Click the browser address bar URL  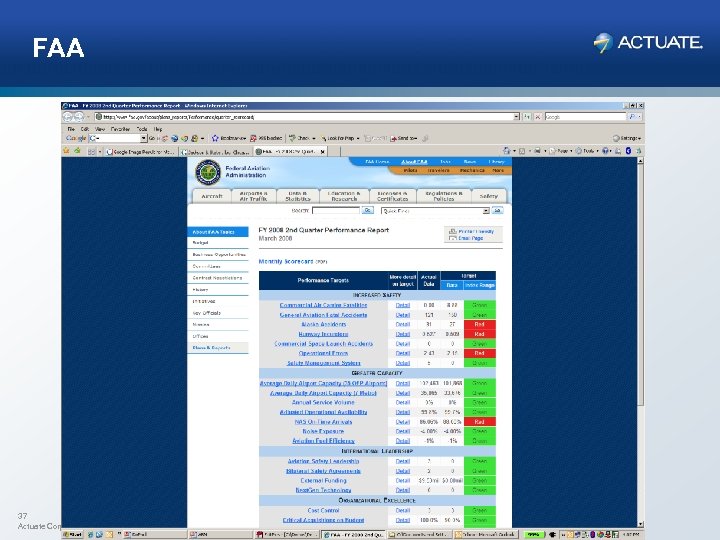pyautogui.click(x=303, y=117)
